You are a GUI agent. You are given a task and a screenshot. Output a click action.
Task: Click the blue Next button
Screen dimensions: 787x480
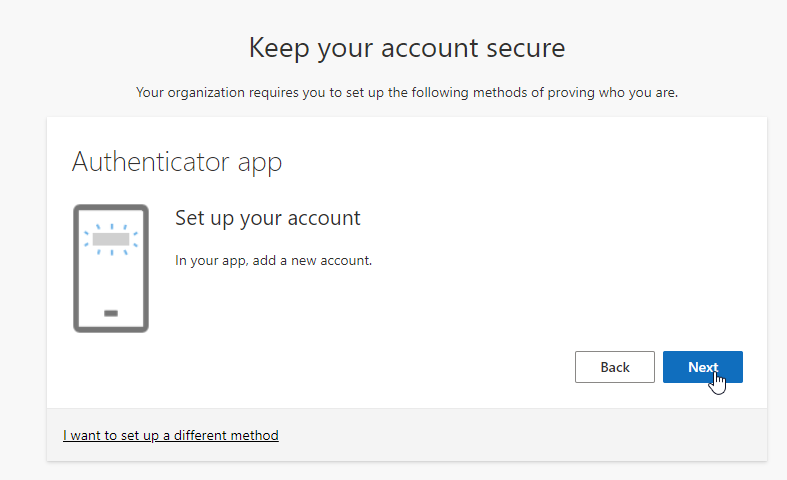coord(702,367)
